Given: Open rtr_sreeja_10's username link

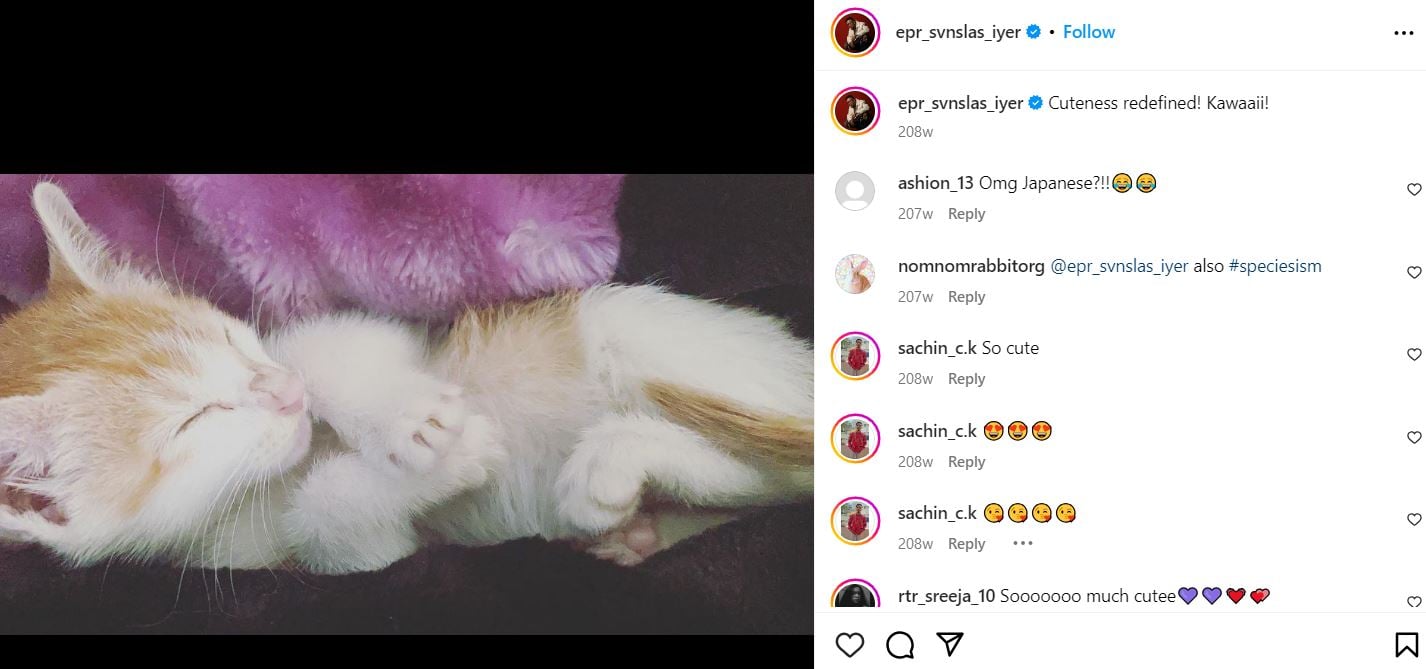Looking at the screenshot, I should 946,596.
